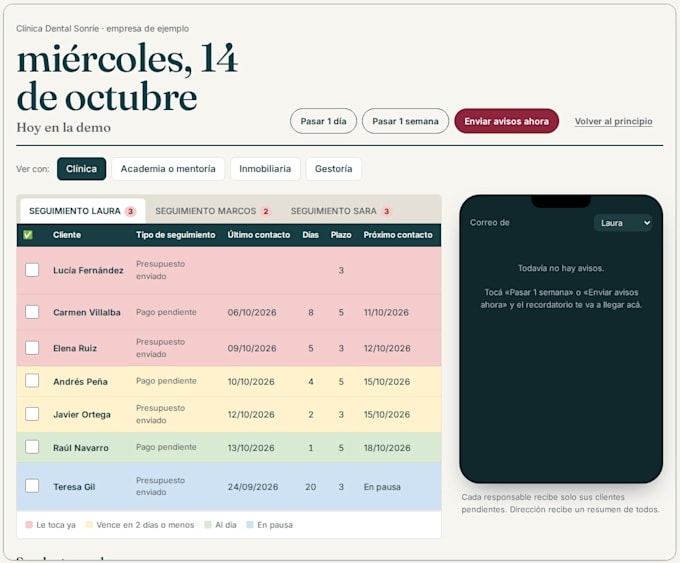Click the 'Pasar 1 semana' button
The height and width of the screenshot is (563, 680).
(x=405, y=121)
